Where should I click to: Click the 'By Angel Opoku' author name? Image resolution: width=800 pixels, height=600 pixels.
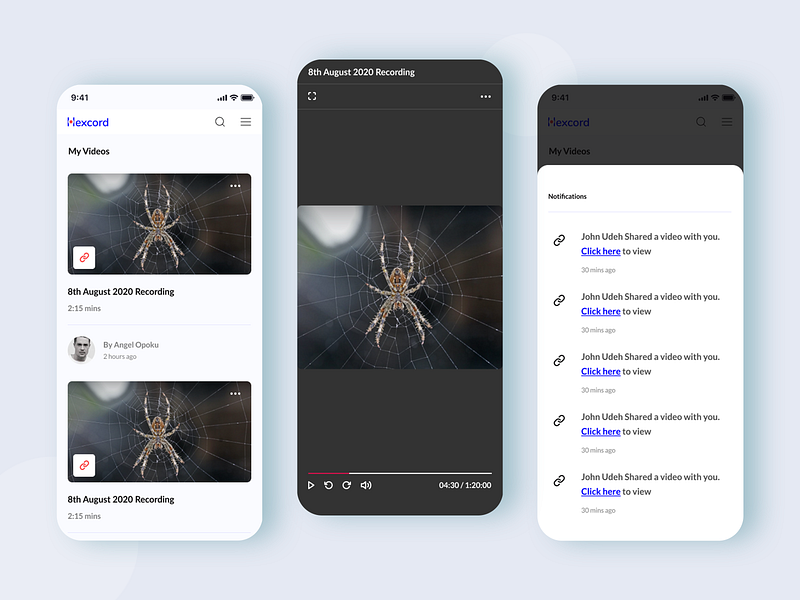point(131,345)
